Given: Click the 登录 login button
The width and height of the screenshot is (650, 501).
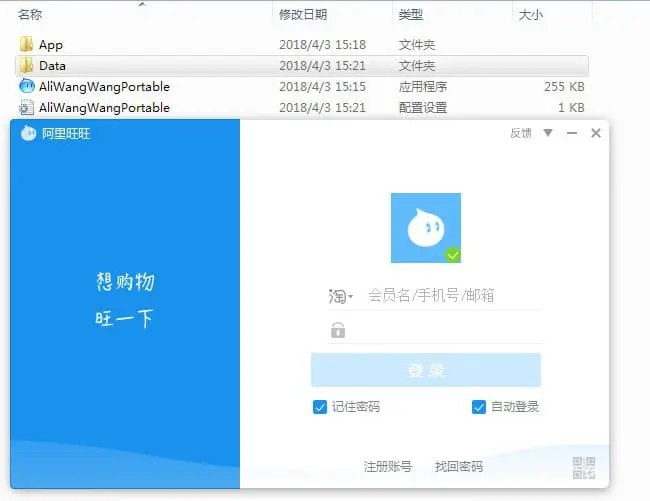Looking at the screenshot, I should click(426, 370).
